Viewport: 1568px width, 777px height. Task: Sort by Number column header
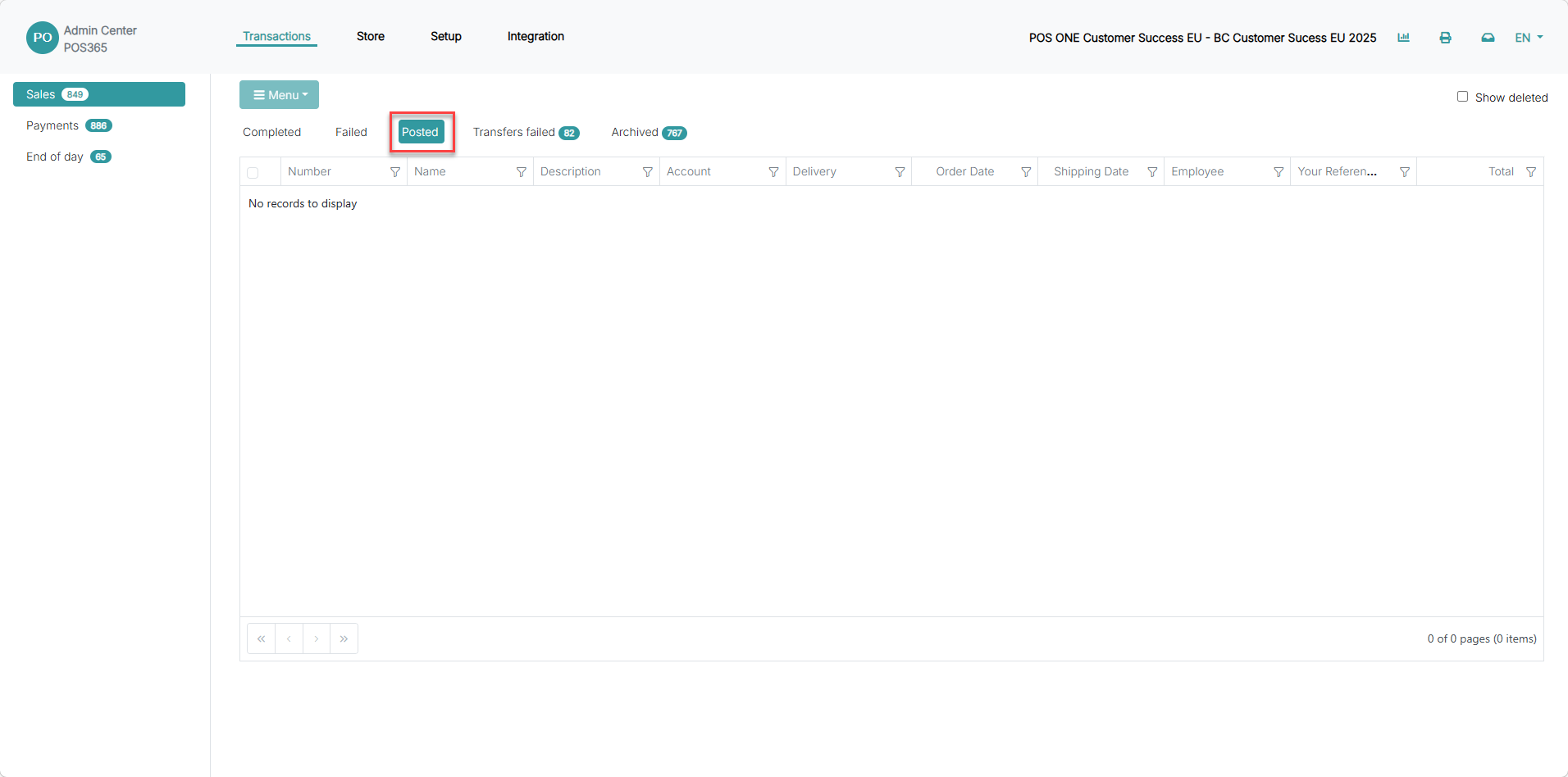click(309, 171)
